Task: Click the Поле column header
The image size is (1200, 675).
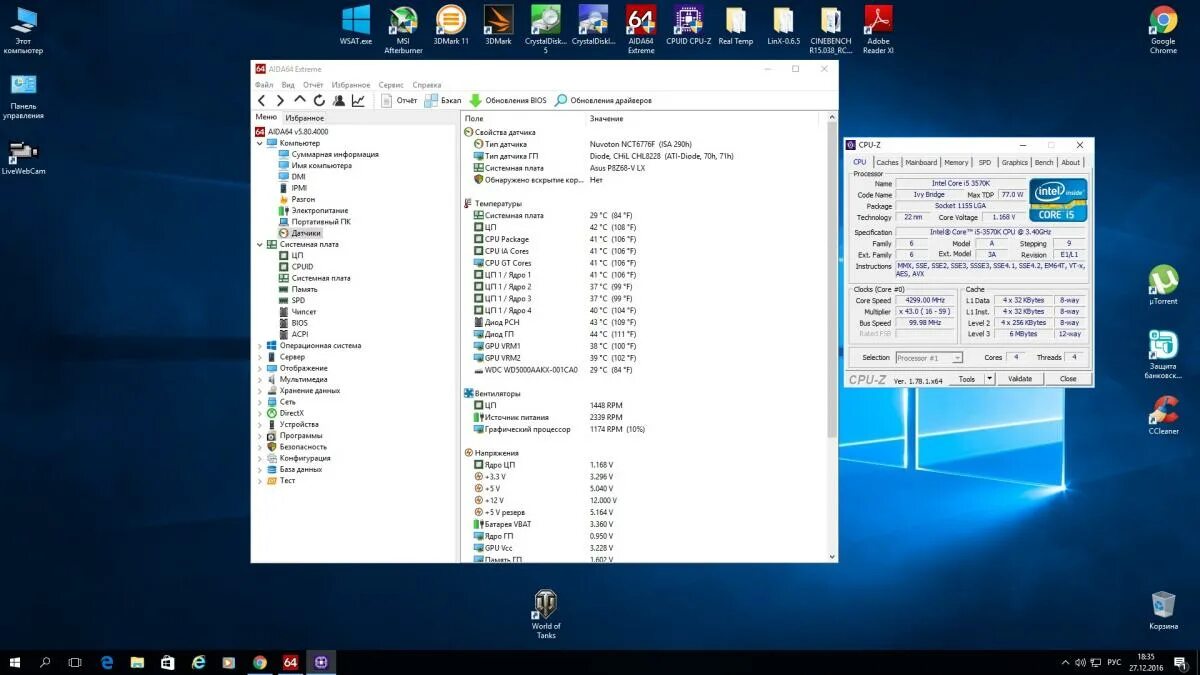Action: pos(523,118)
